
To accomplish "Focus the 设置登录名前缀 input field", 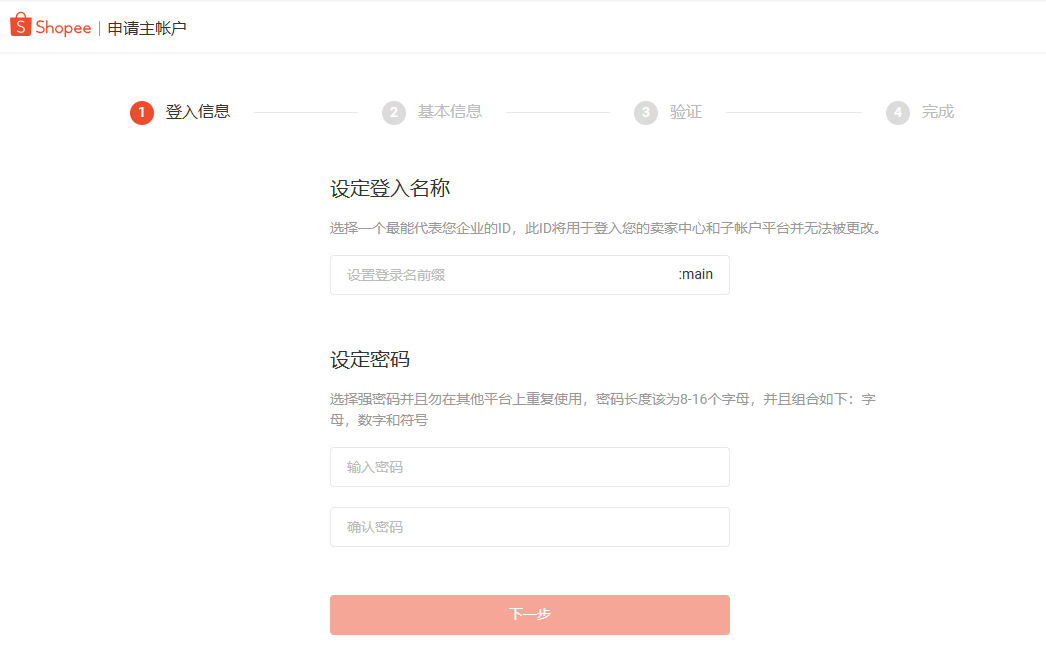I will [x=480, y=274].
